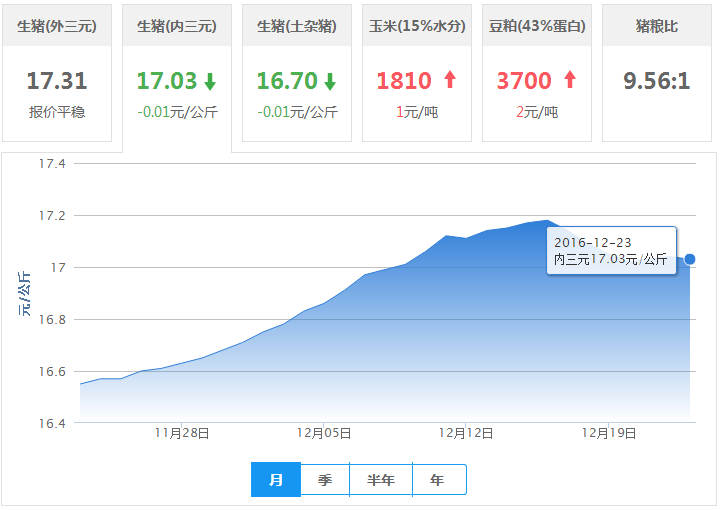The image size is (721, 510).
Task: Click the 16.8 y-axis label
Action: click(x=52, y=320)
